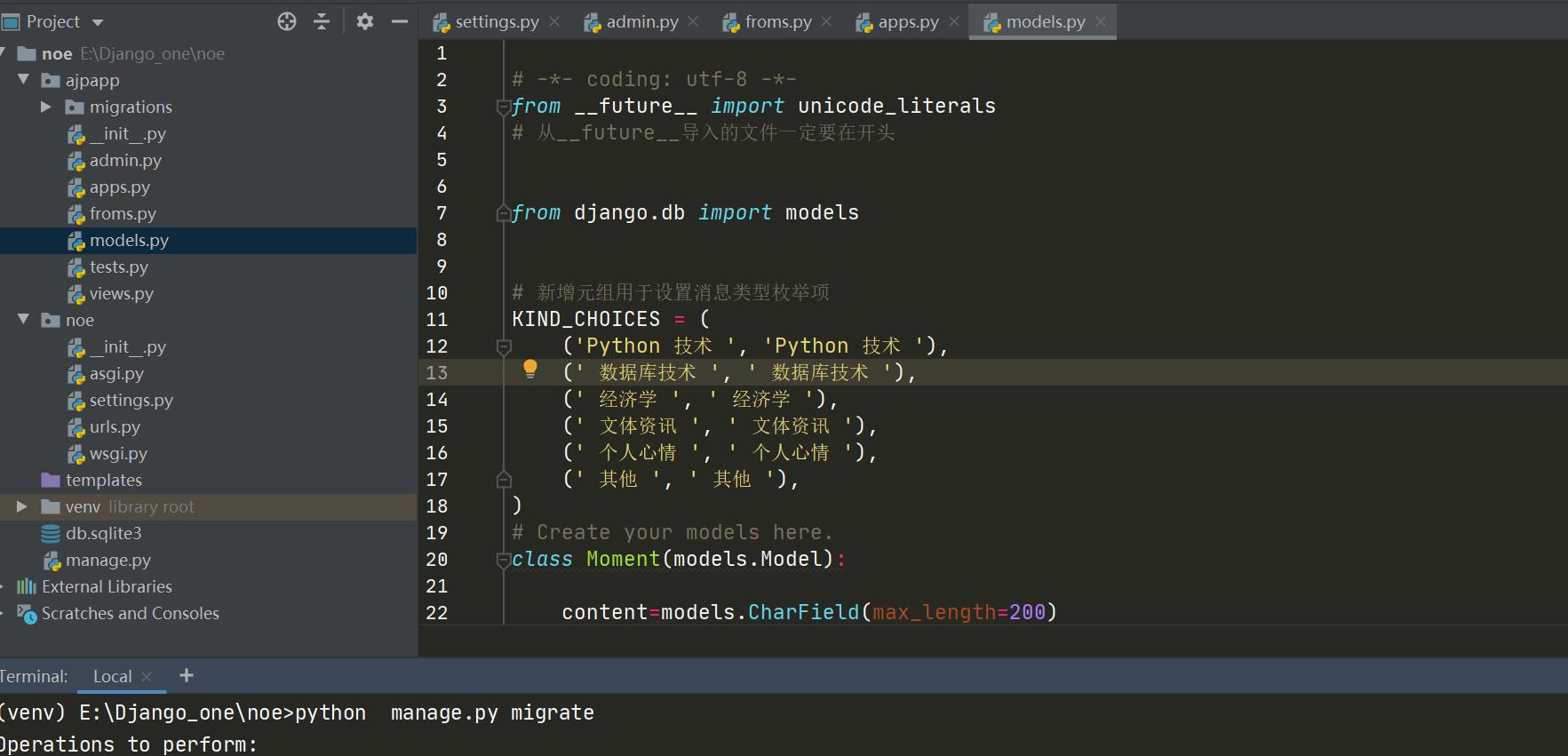Click CharField in line 22
Screen dimensions: 1568x756
pyautogui.click(x=803, y=612)
